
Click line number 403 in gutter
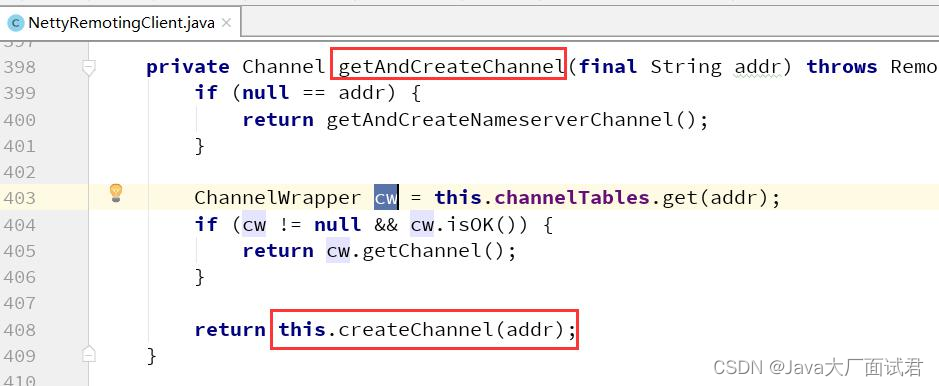pyautogui.click(x=20, y=198)
